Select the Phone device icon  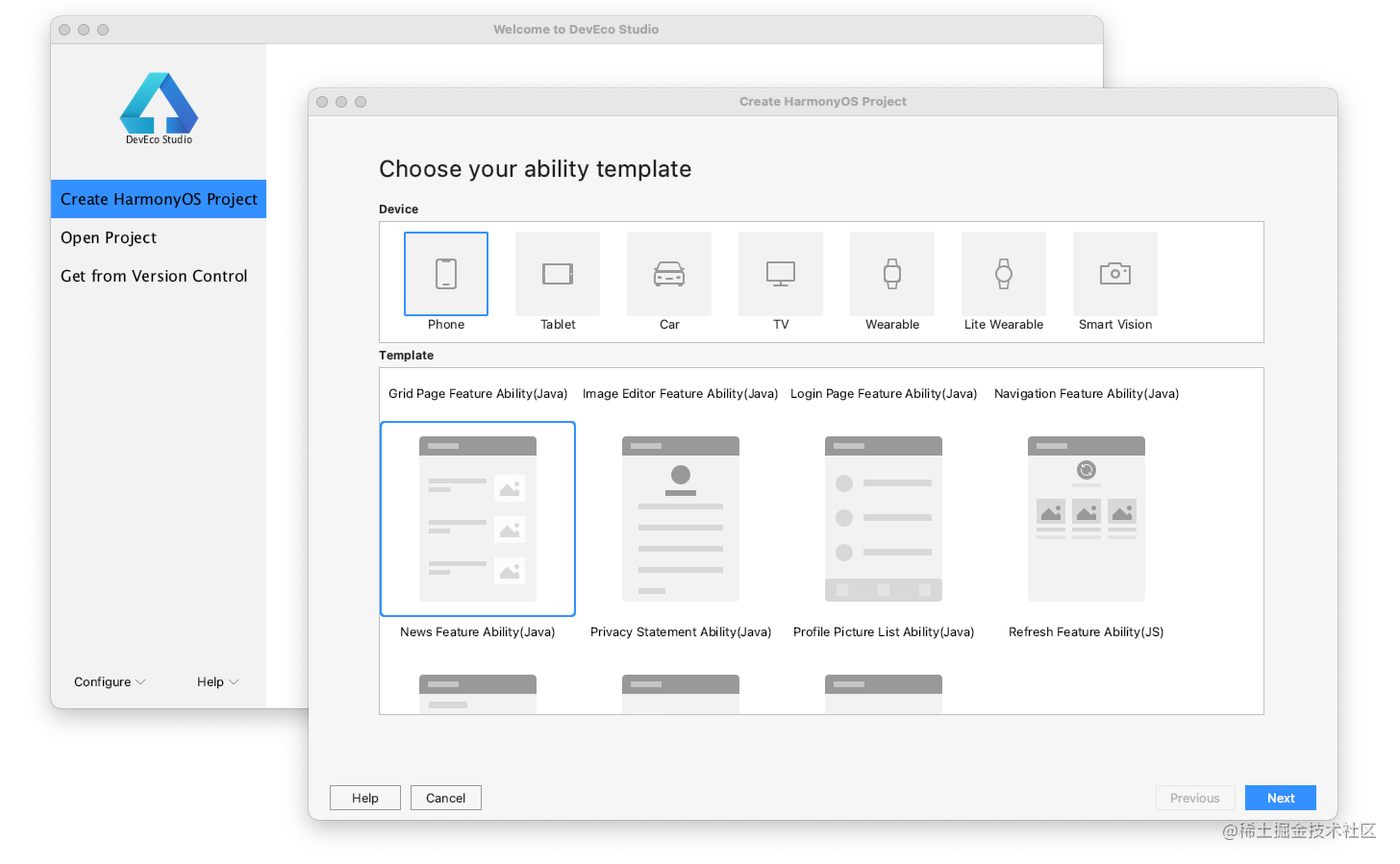coord(446,274)
